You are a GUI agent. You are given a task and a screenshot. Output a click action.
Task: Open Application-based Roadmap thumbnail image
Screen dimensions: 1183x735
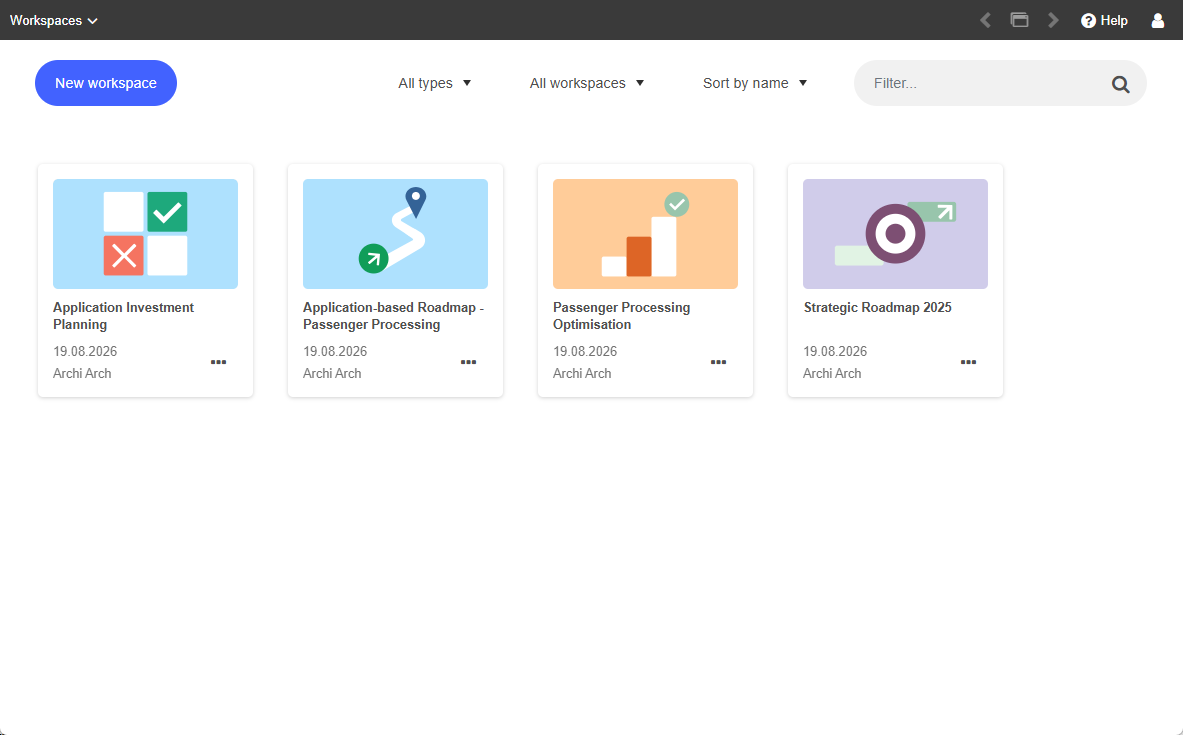click(x=395, y=234)
